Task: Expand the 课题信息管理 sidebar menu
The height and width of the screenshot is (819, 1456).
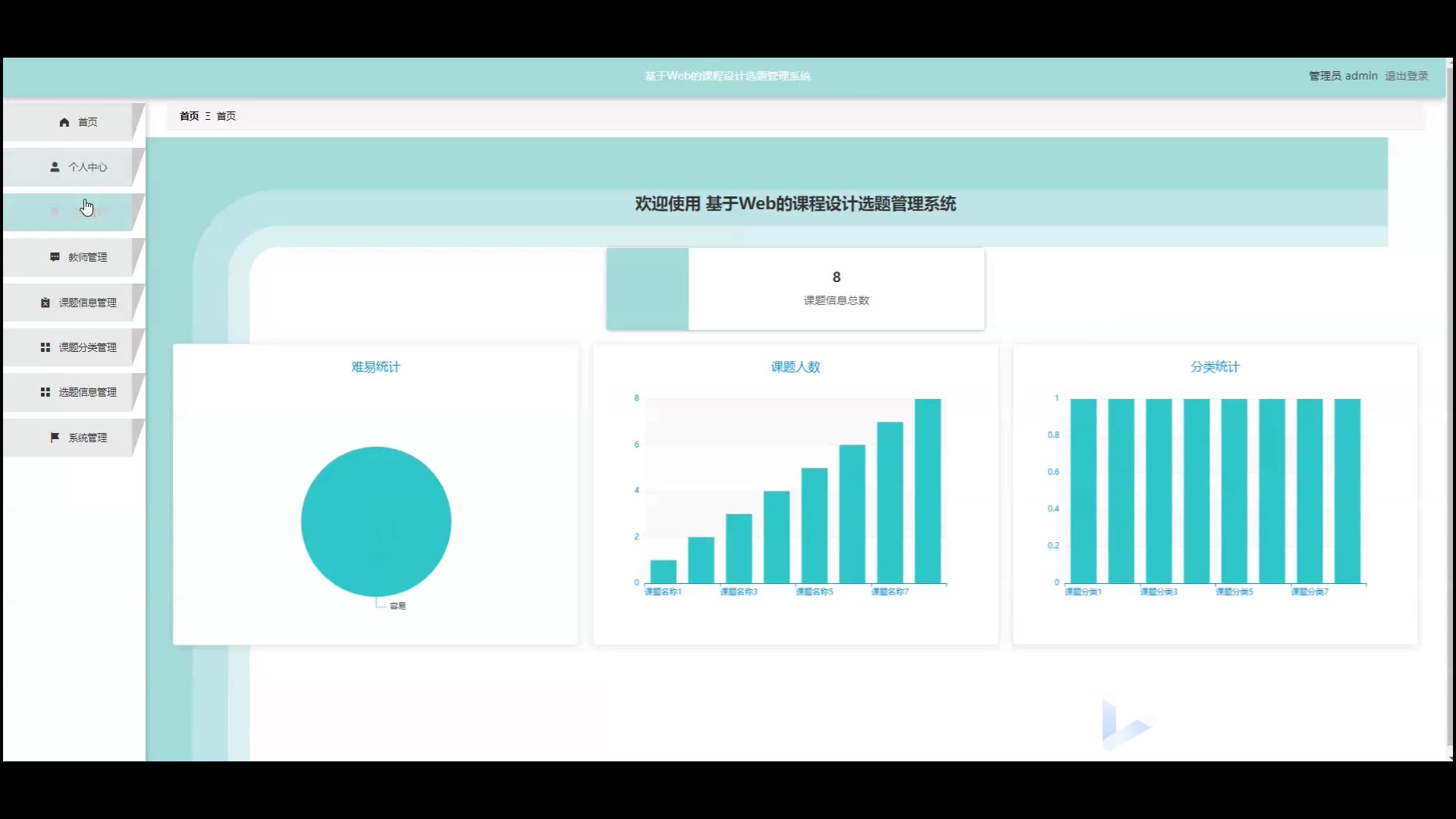Action: click(87, 303)
